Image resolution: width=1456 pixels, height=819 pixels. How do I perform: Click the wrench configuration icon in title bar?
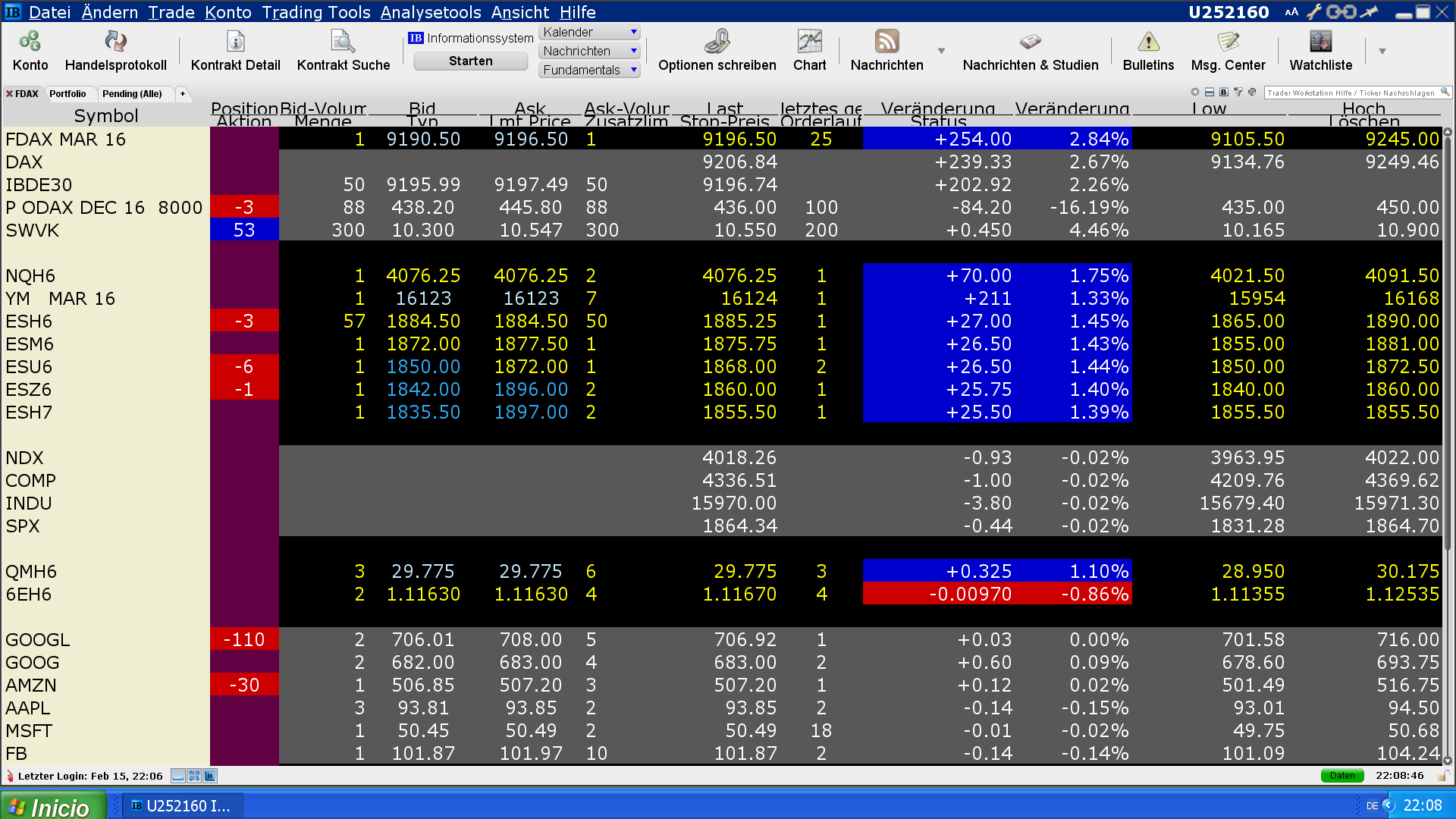click(1313, 11)
